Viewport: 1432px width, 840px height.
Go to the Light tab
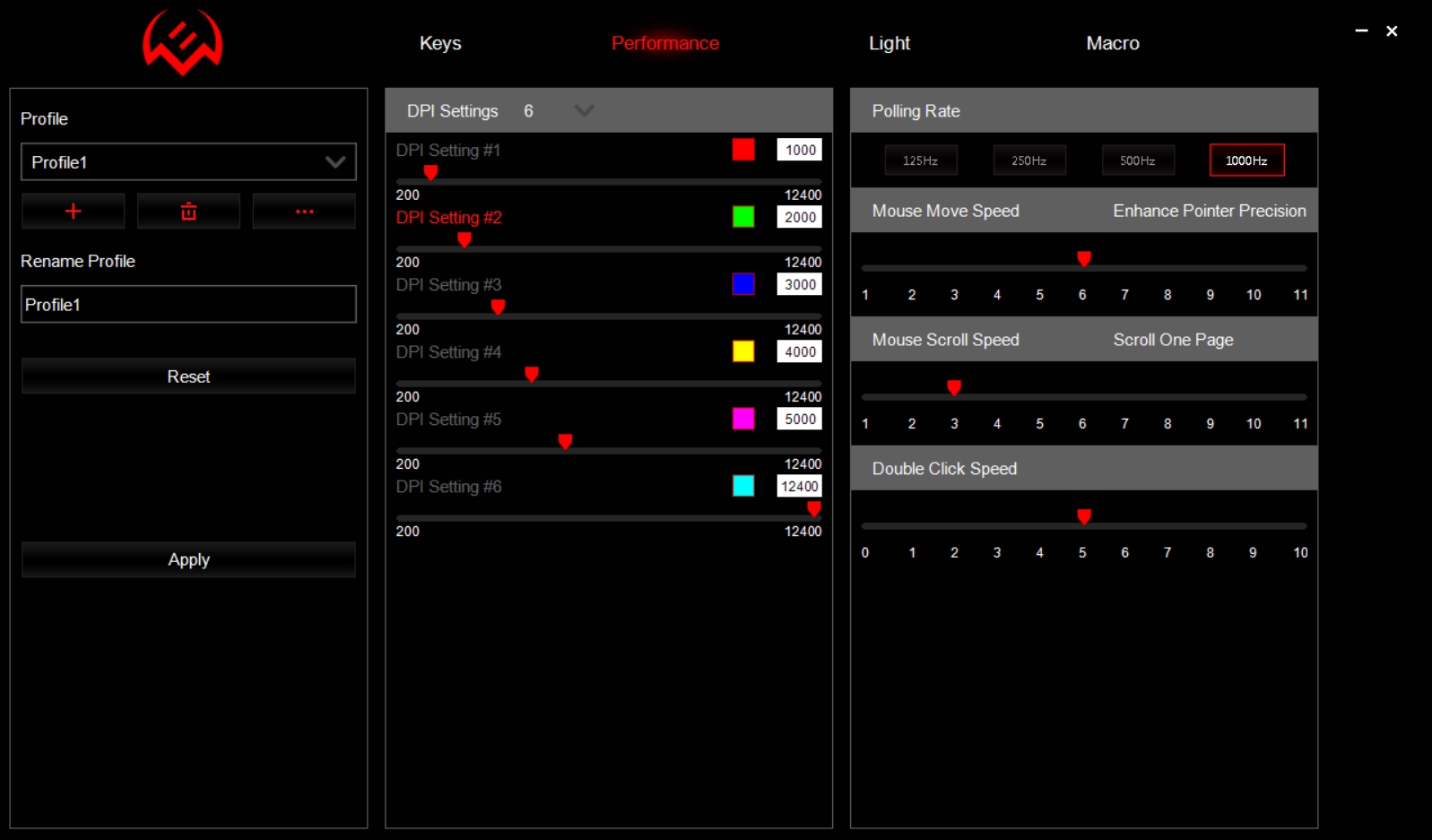tap(890, 43)
